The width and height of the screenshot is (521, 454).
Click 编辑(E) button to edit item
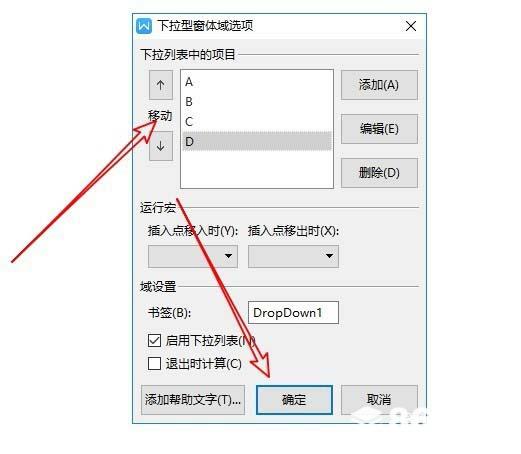coord(379,129)
